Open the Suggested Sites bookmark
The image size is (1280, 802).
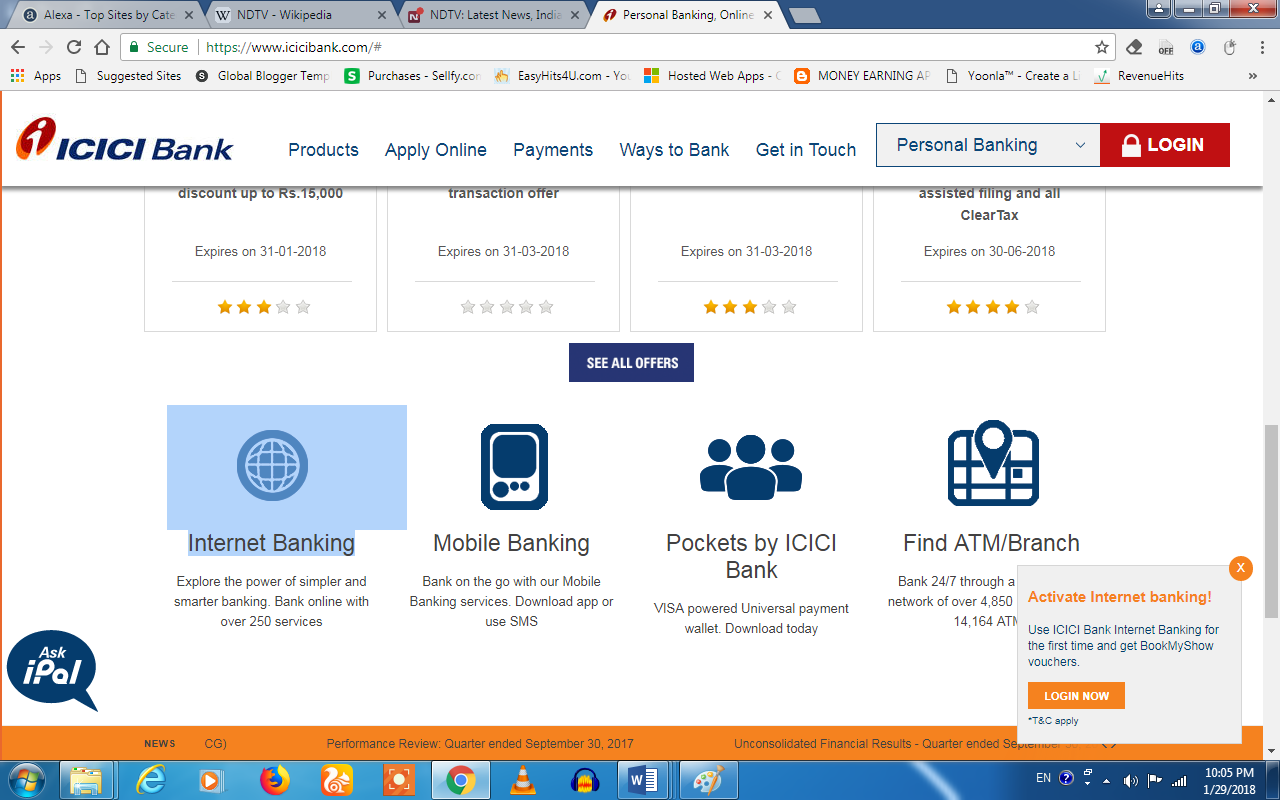coord(128,76)
